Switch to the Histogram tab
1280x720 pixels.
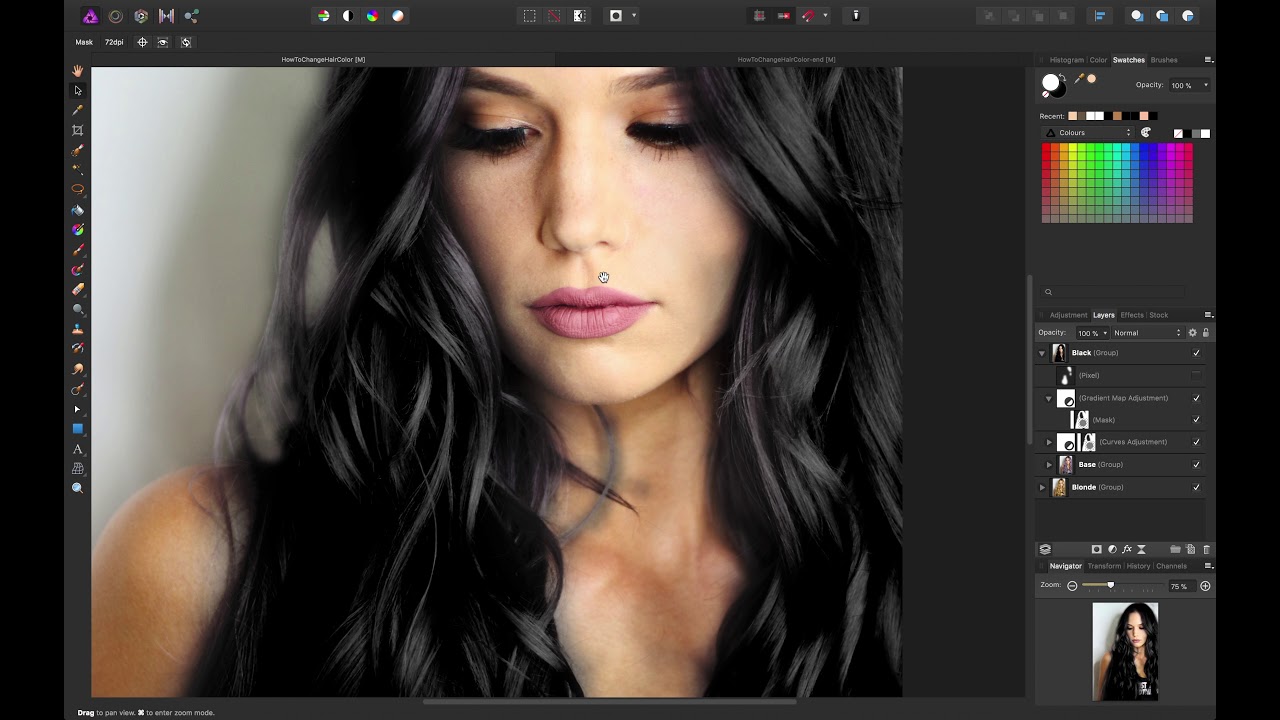point(1066,60)
